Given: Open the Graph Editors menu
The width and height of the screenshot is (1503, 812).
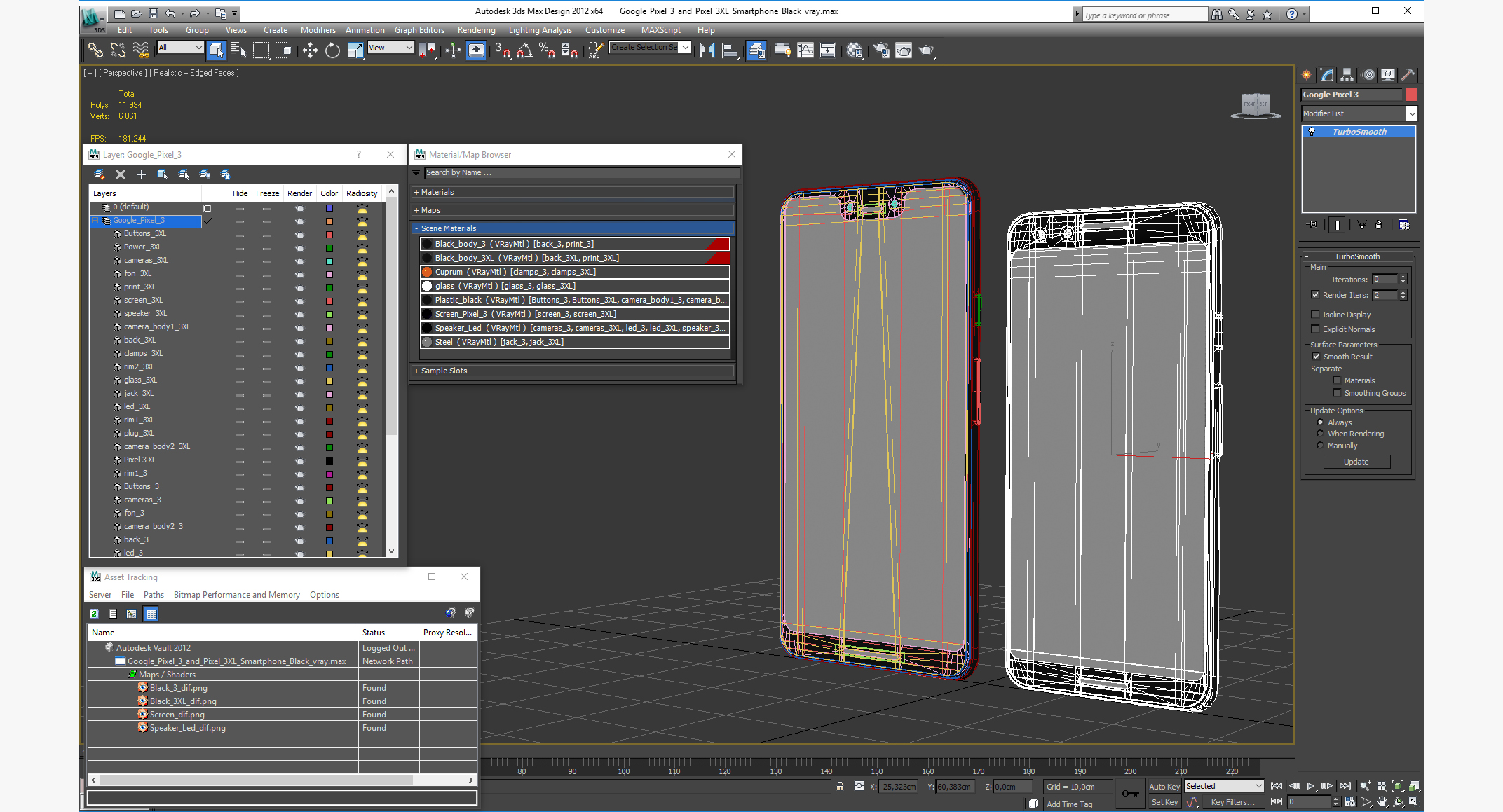Looking at the screenshot, I should [419, 30].
